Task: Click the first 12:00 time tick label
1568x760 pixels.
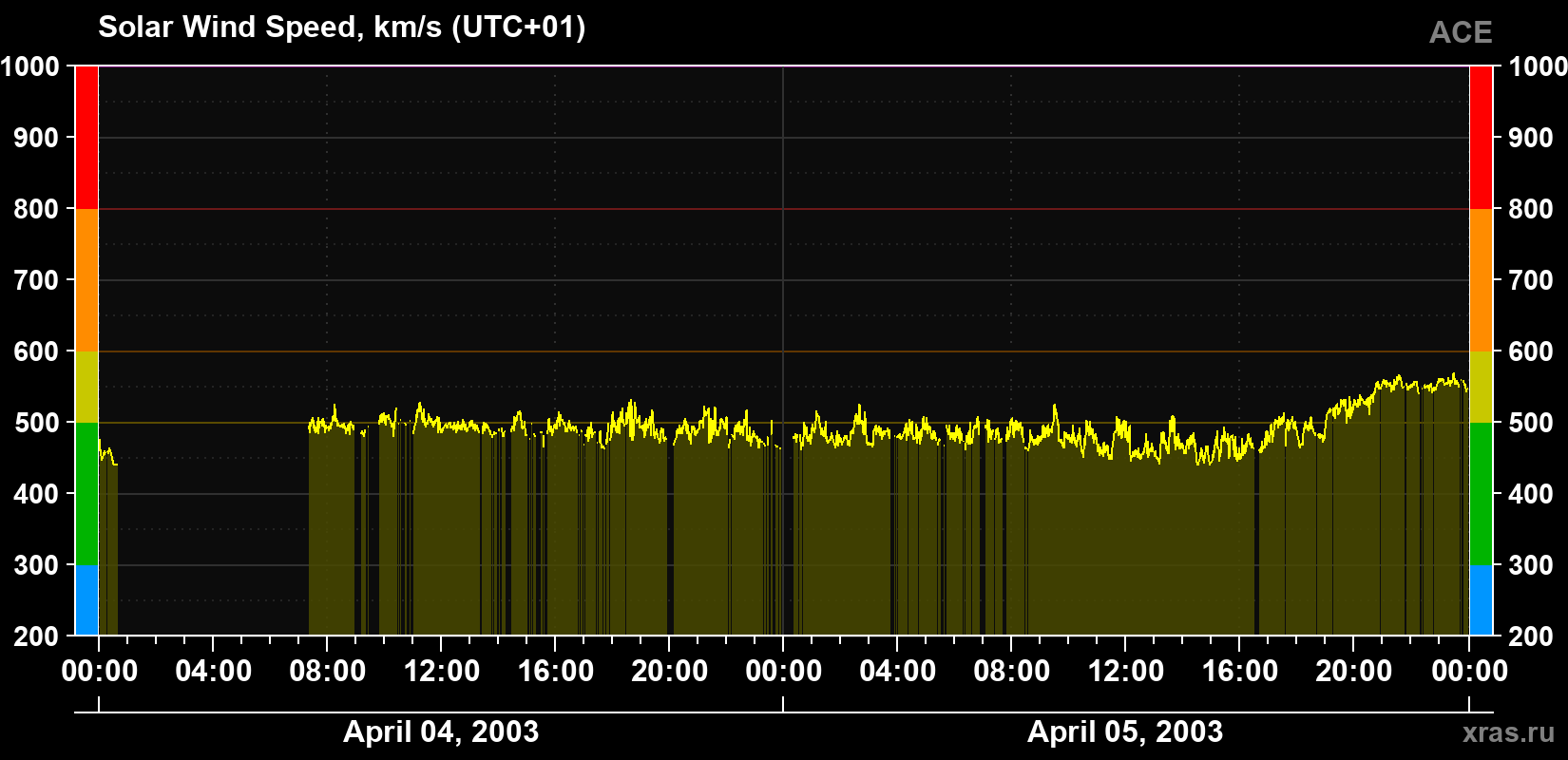Action: coord(442,671)
